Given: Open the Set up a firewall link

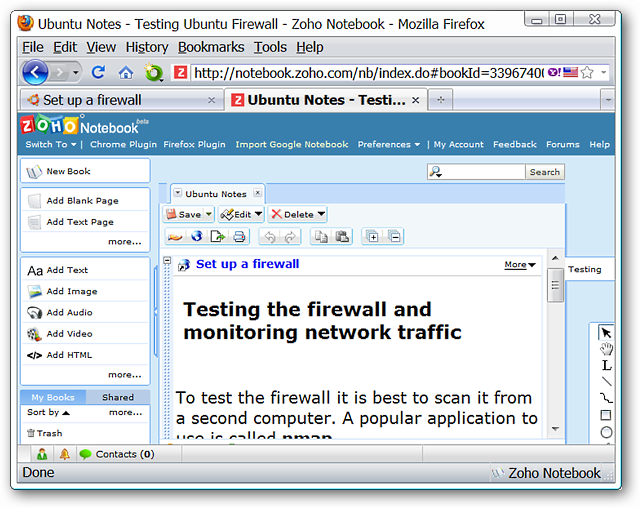Looking at the screenshot, I should (247, 264).
